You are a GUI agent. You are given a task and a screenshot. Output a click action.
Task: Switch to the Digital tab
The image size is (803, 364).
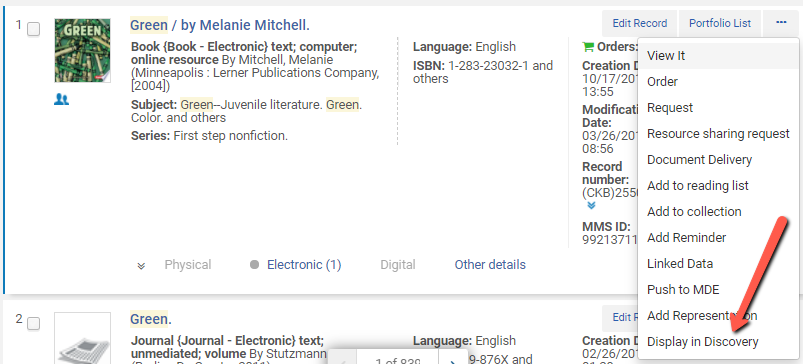click(398, 265)
